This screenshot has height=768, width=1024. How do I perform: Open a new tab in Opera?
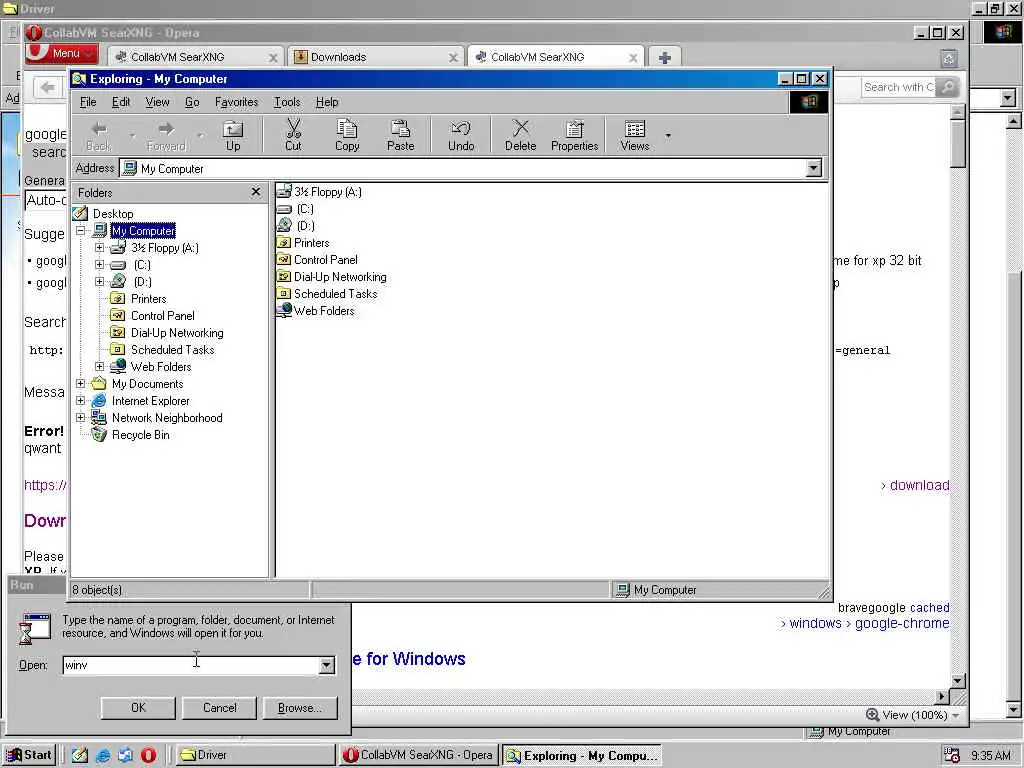coord(665,57)
